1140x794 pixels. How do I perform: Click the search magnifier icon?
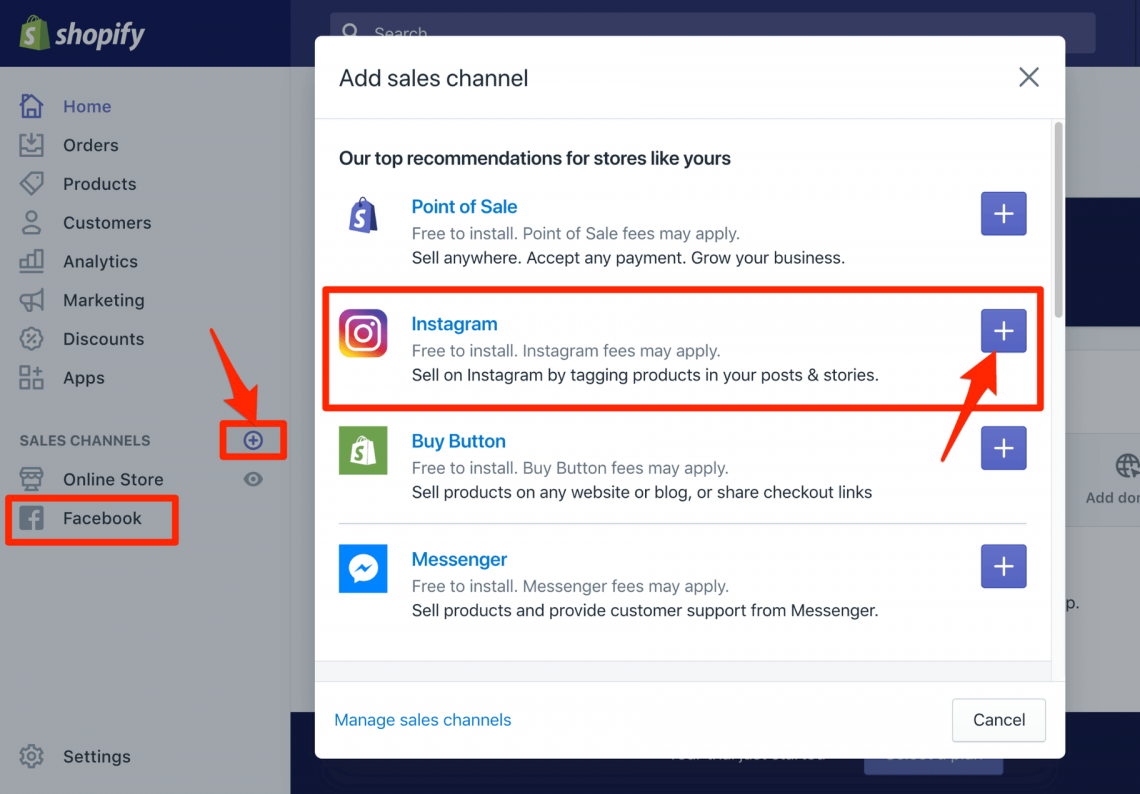click(x=347, y=32)
